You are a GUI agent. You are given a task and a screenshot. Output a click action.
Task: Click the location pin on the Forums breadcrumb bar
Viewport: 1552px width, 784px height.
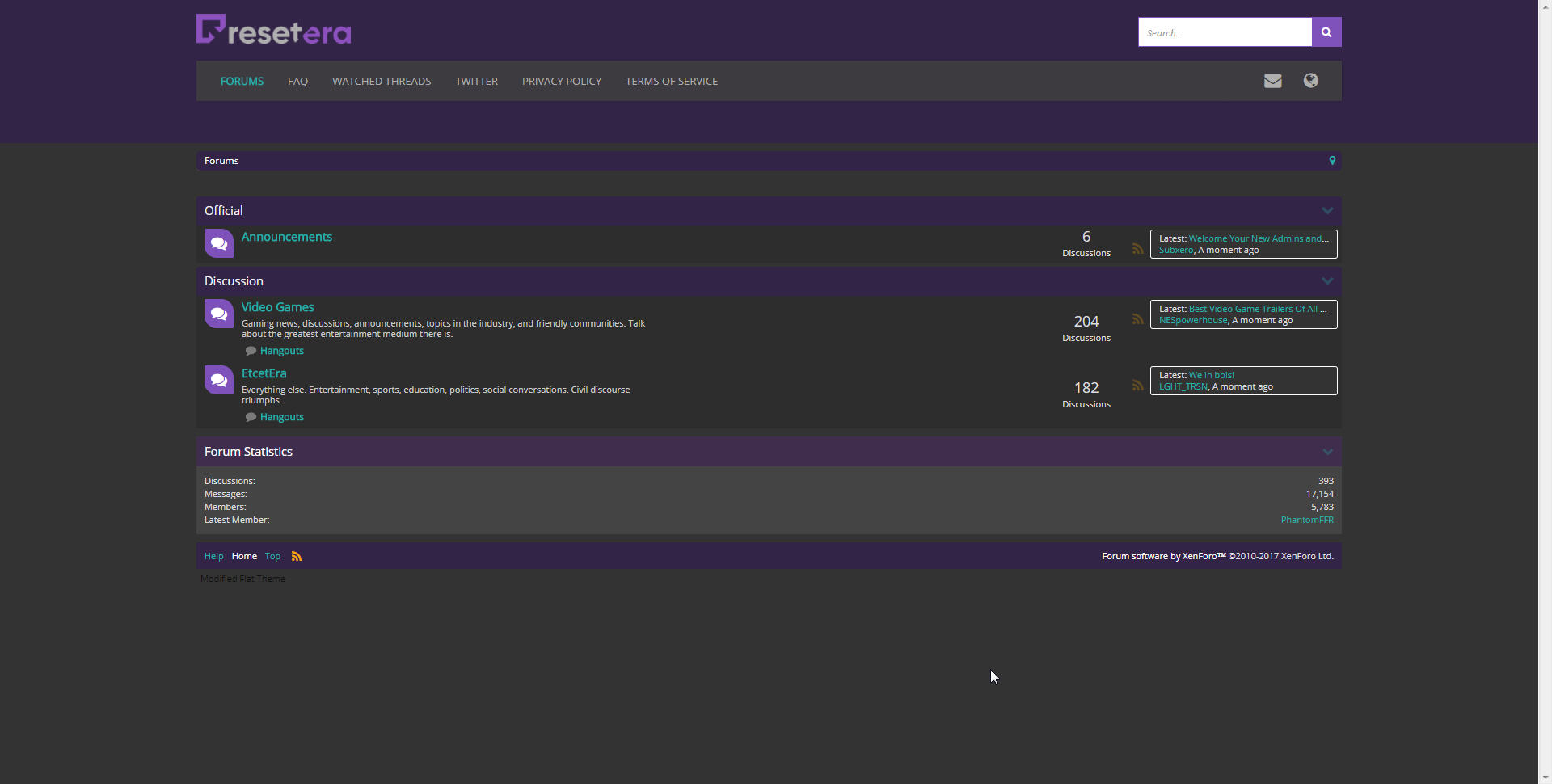click(1332, 160)
